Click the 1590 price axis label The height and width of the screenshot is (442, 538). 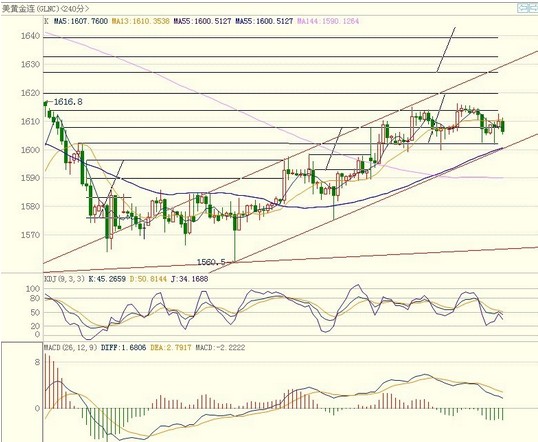tap(30, 178)
